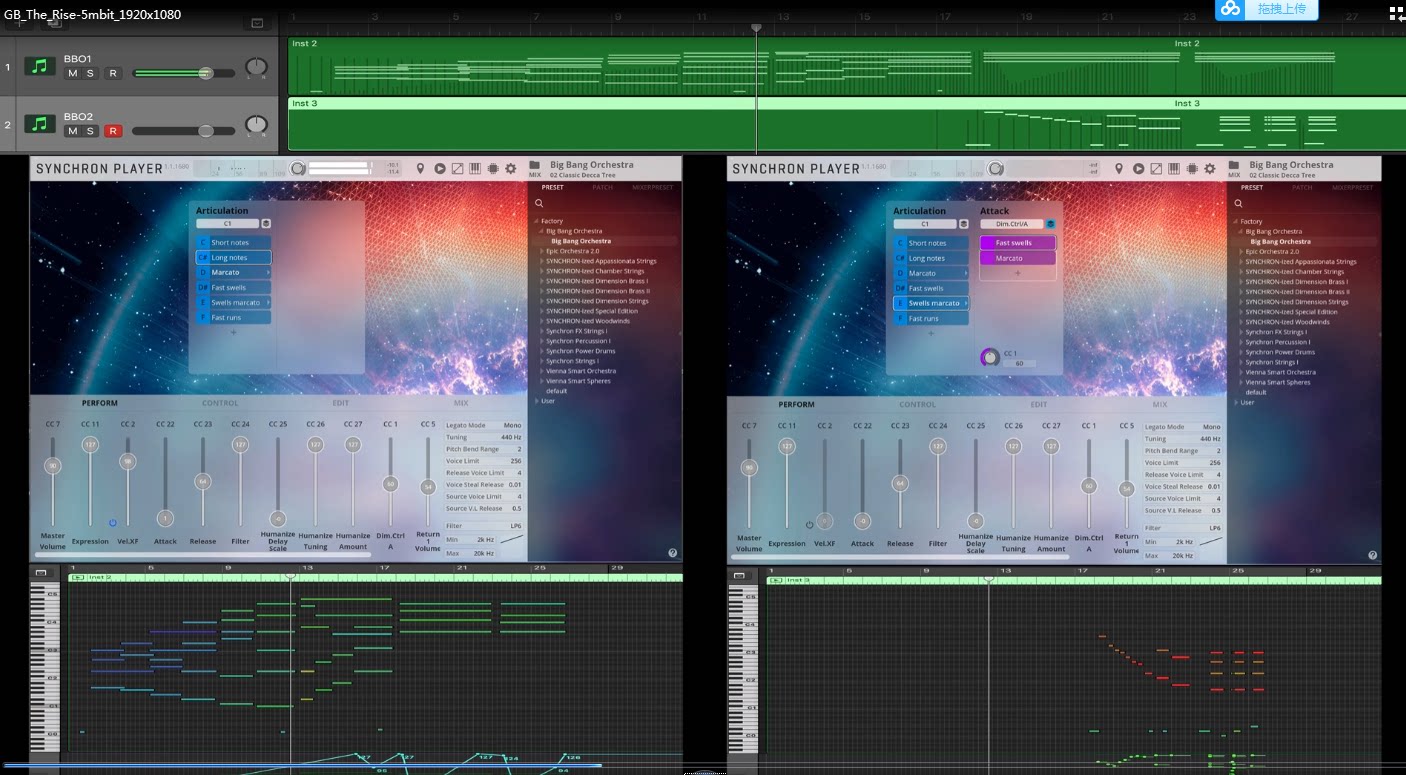Screen dimensions: 1406x775
Task: Click the cloud upload button at top
Action: click(1267, 9)
